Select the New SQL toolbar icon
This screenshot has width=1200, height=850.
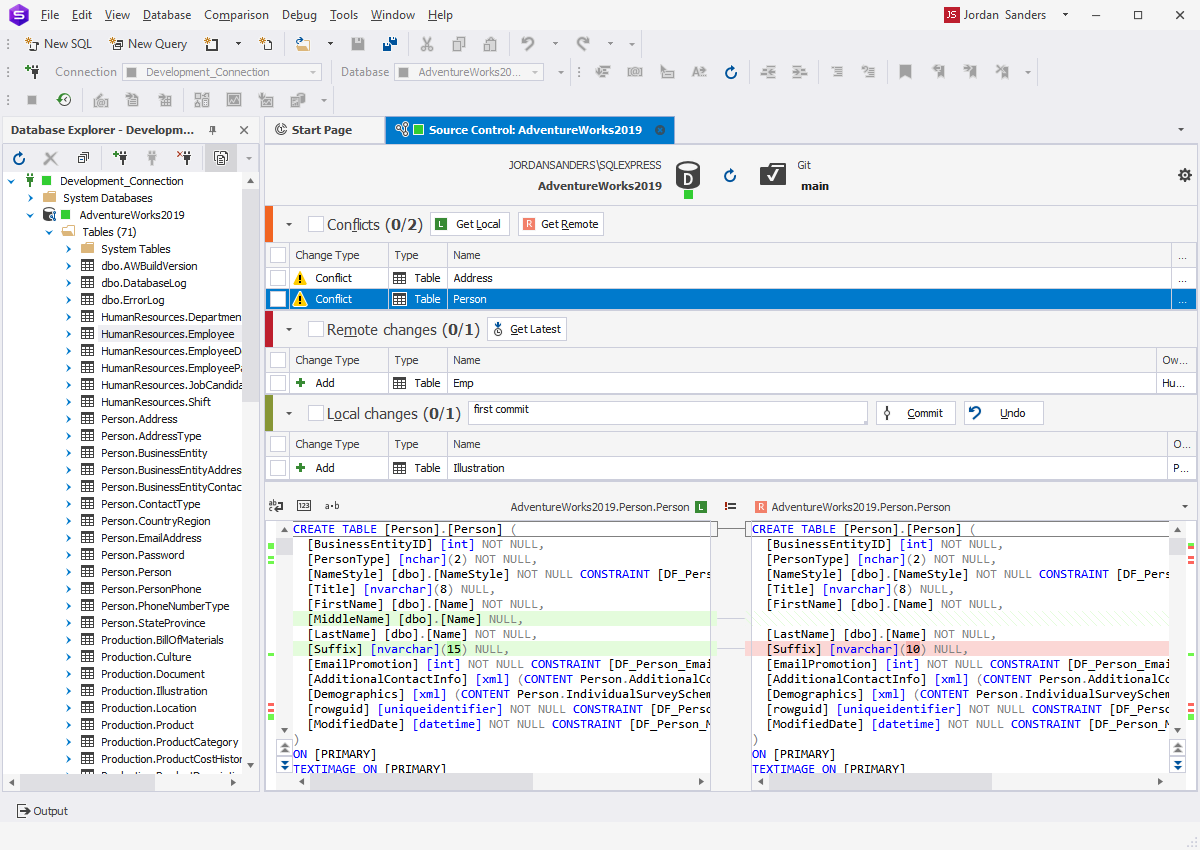[x=57, y=44]
